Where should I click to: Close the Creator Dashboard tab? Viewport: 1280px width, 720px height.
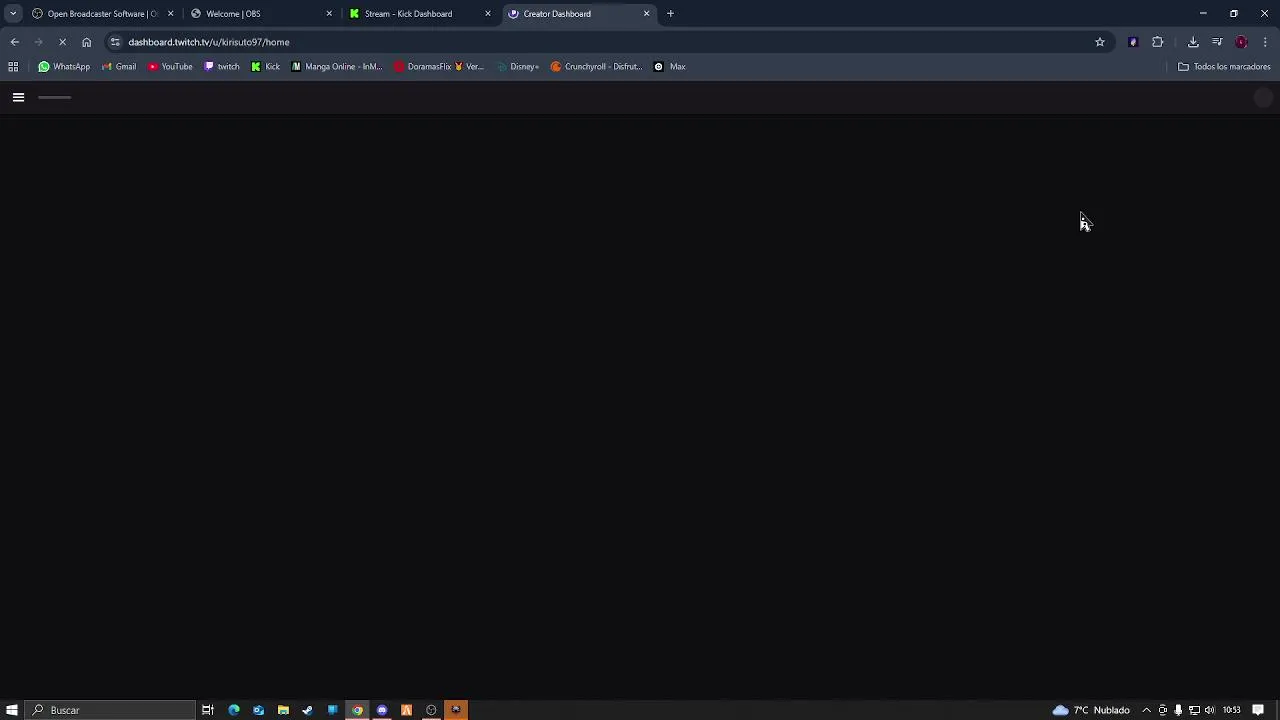click(646, 13)
